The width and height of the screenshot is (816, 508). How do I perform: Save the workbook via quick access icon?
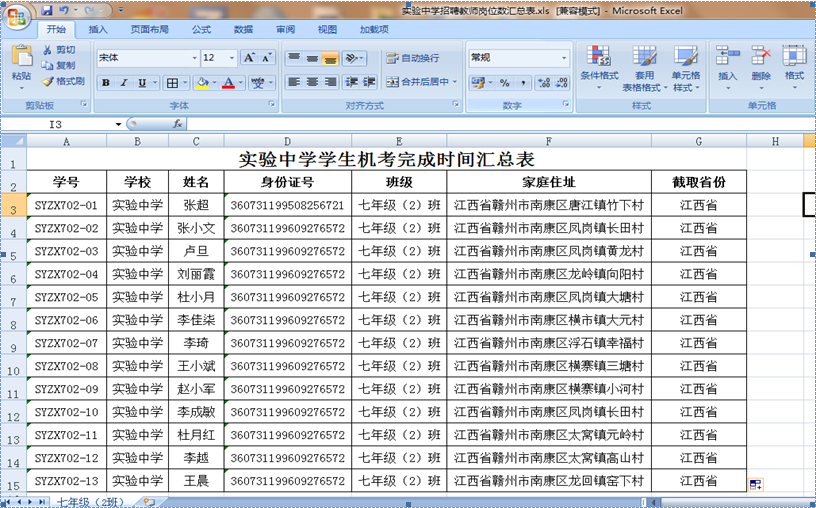click(x=47, y=10)
